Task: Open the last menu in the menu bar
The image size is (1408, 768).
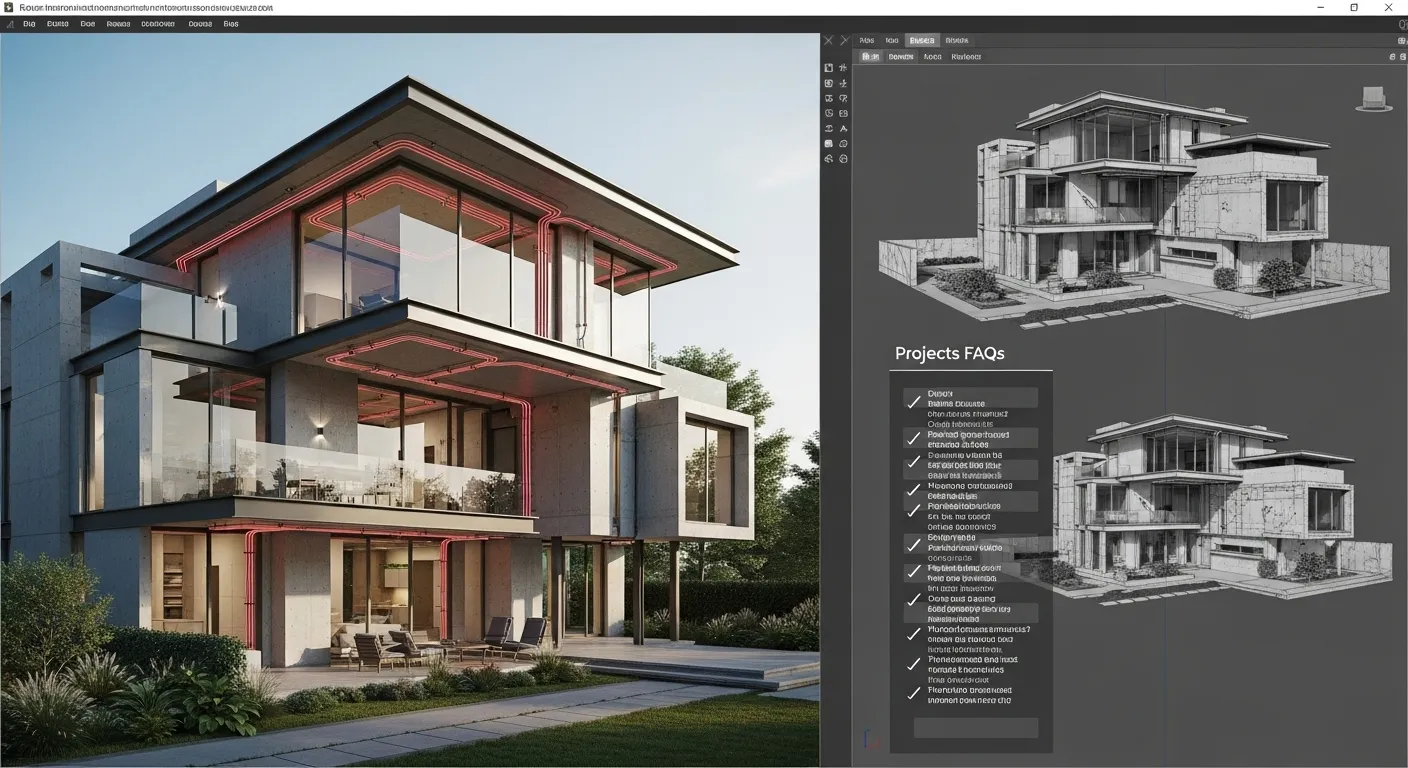Action: (231, 24)
